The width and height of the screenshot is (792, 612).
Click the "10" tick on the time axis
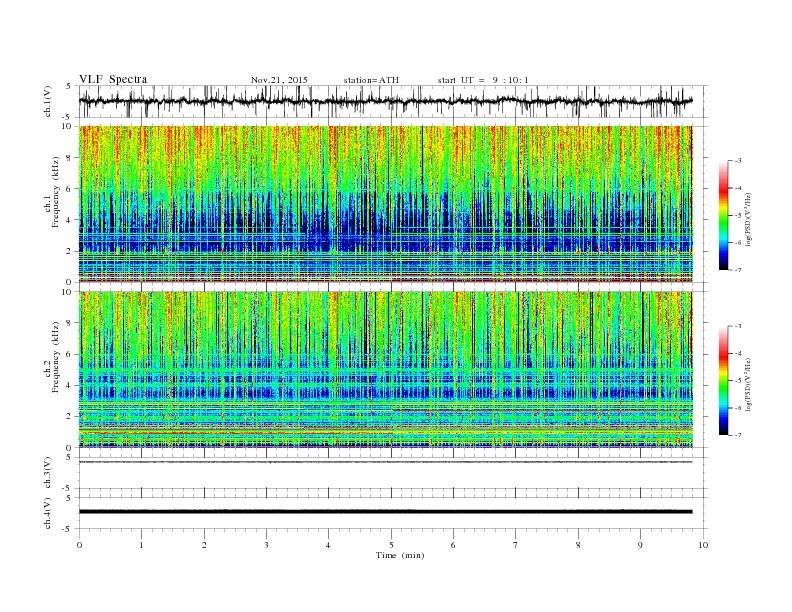(x=703, y=545)
